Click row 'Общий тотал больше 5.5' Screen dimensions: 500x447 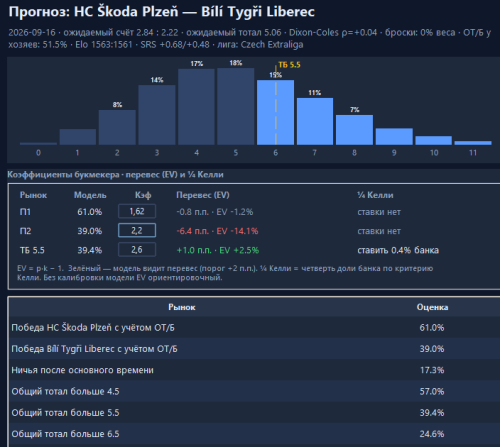(254, 413)
